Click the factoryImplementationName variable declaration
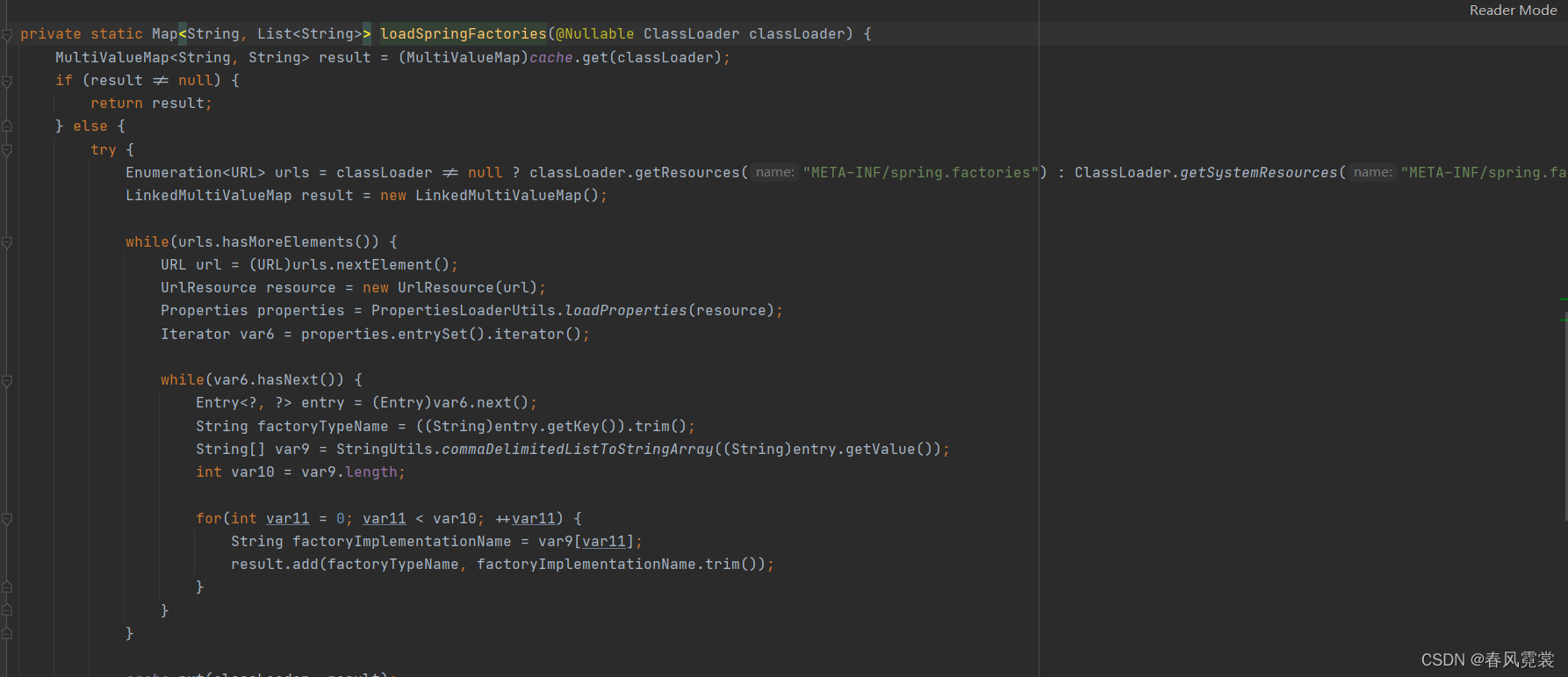 [401, 542]
